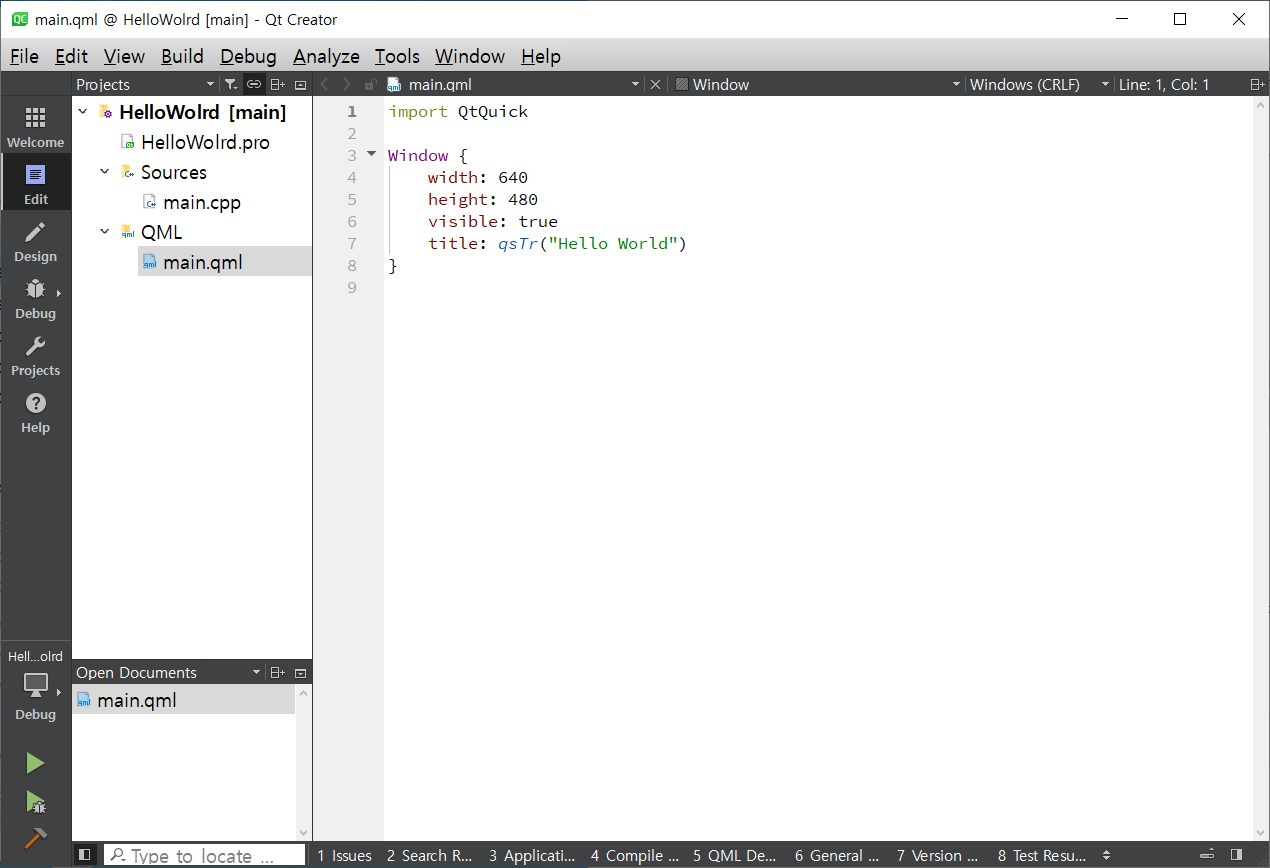Open the Edit menu
The image size is (1270, 868).
pyautogui.click(x=71, y=56)
